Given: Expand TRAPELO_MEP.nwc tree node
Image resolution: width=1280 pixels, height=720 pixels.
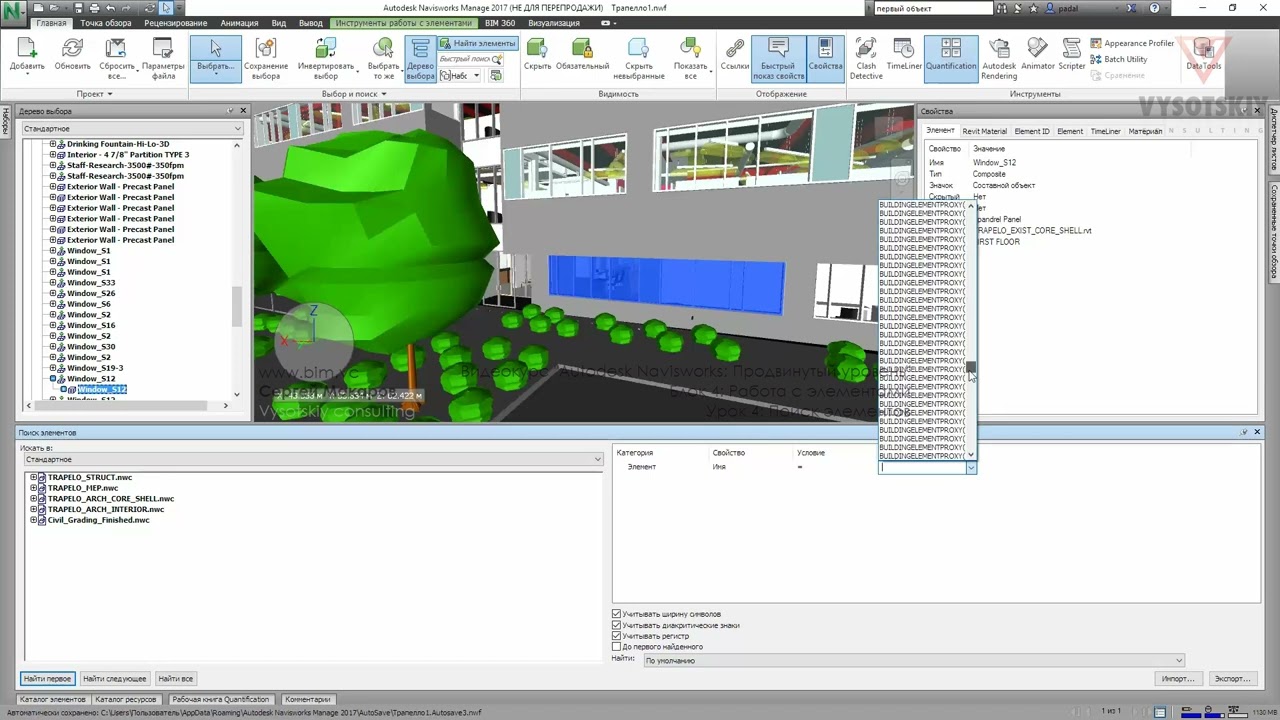Looking at the screenshot, I should coord(33,488).
